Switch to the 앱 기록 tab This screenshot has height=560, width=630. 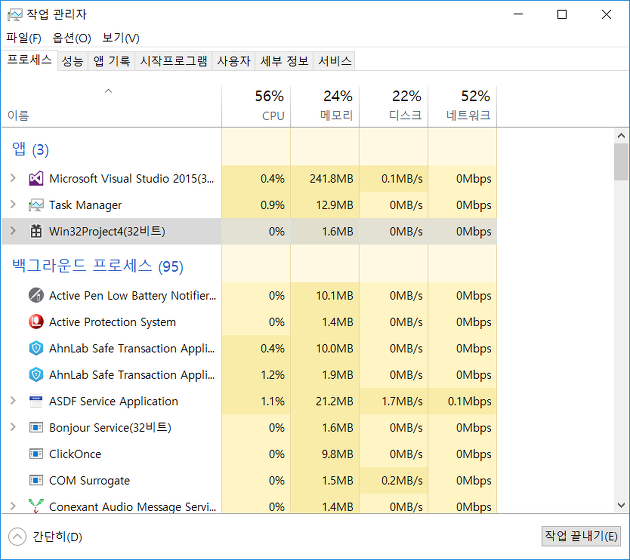tap(112, 61)
